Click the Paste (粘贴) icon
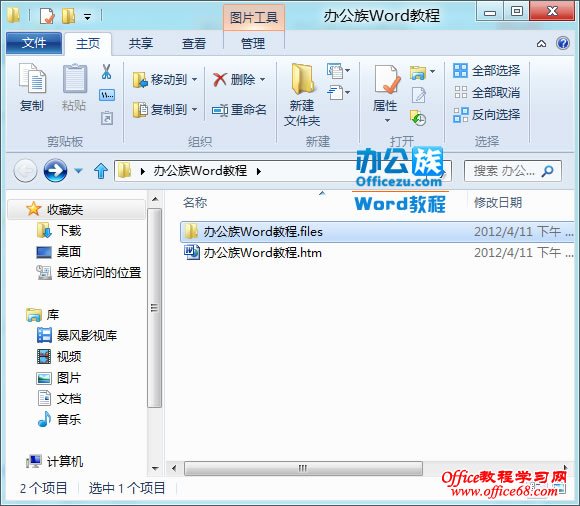 [74, 78]
